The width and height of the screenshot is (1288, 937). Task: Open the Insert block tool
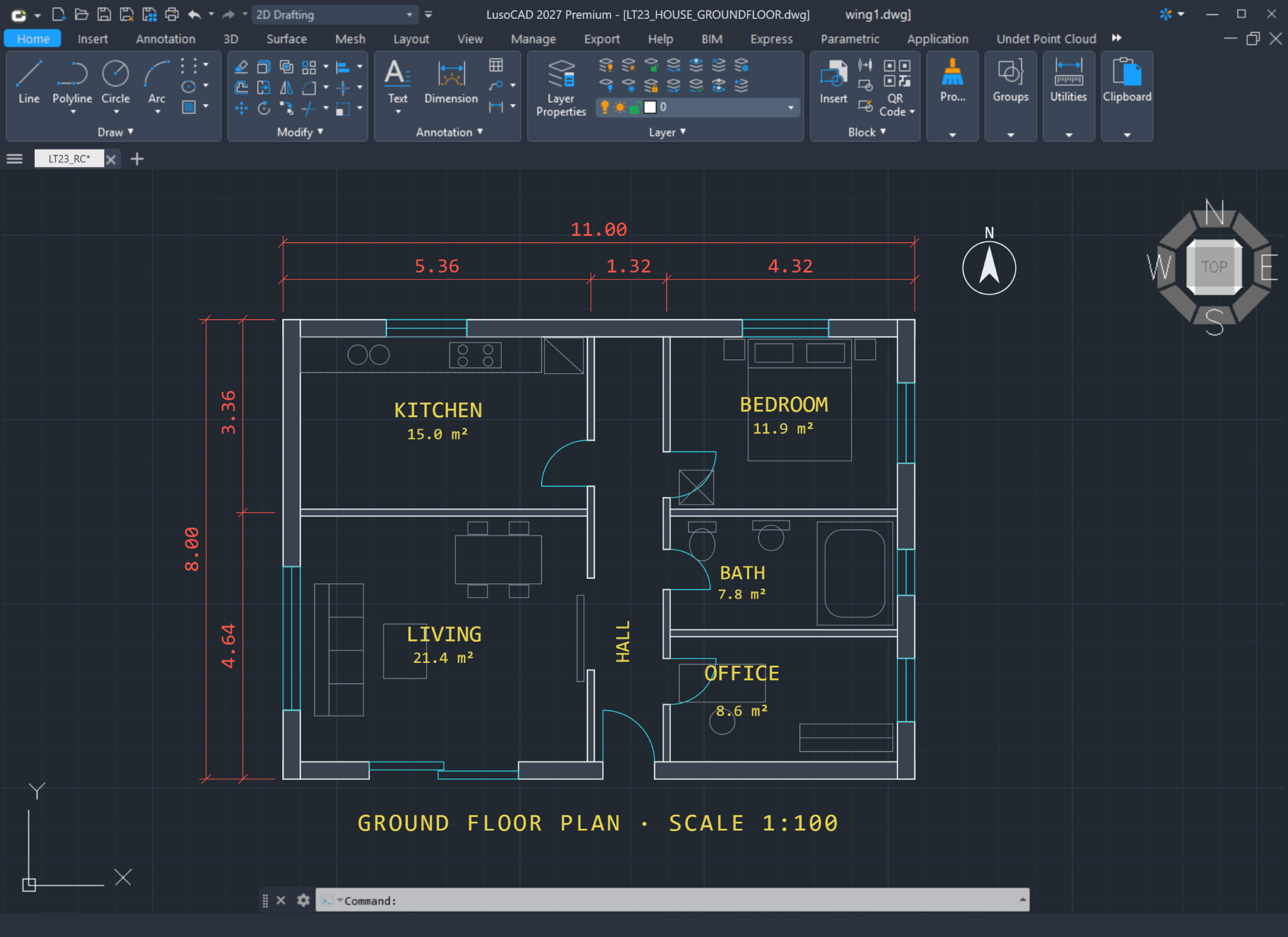[x=833, y=82]
